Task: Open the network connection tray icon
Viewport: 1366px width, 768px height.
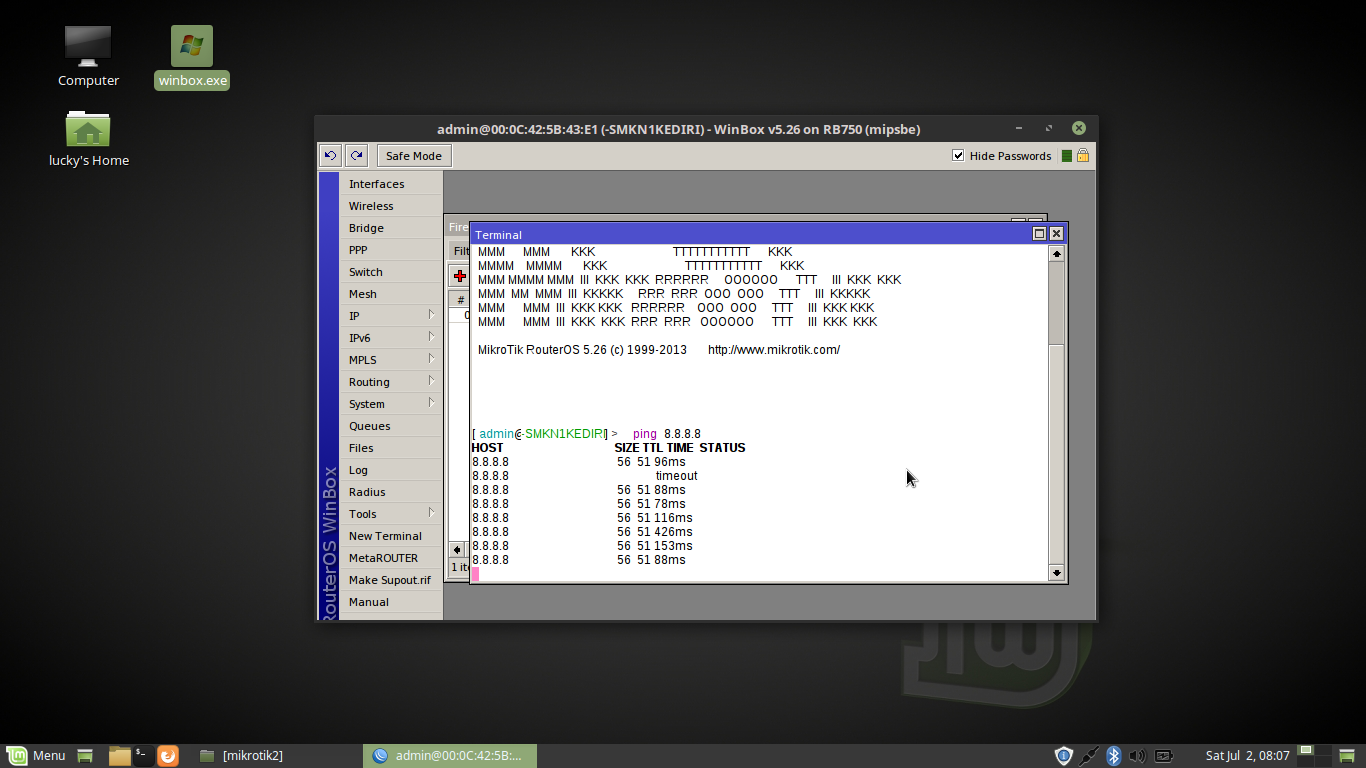Action: click(1089, 756)
